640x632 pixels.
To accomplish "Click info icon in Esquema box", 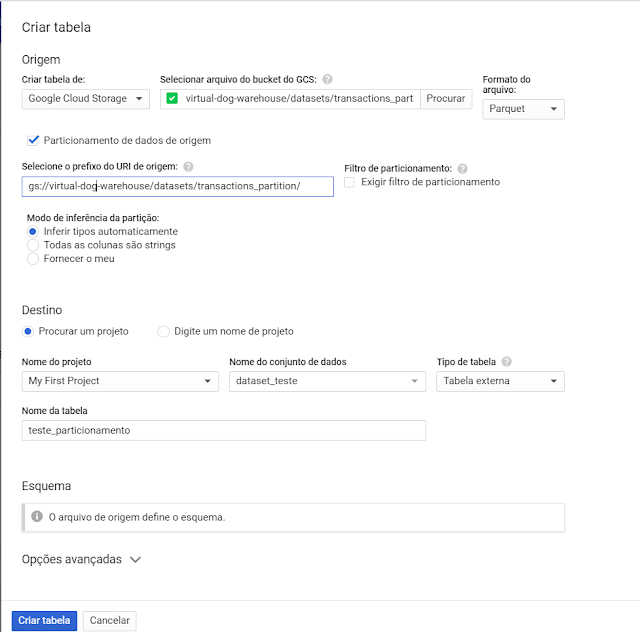I will point(37,516).
